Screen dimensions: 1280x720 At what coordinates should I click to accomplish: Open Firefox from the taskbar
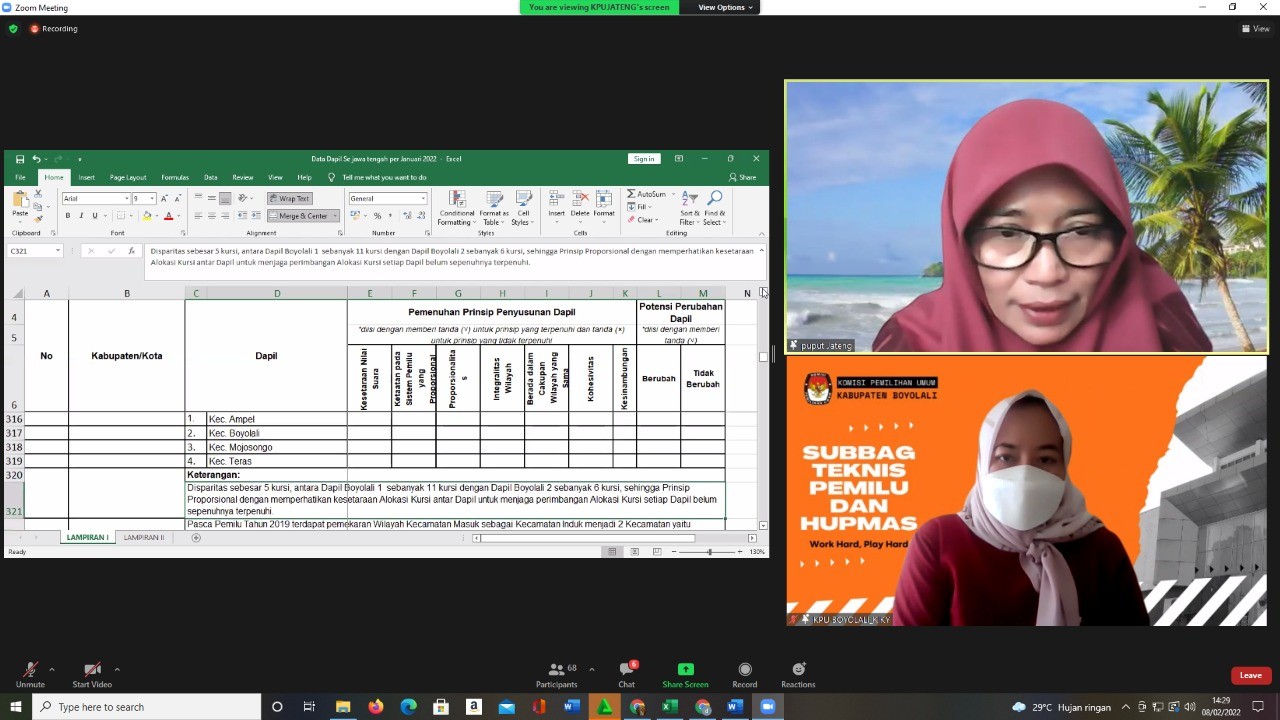pyautogui.click(x=375, y=707)
